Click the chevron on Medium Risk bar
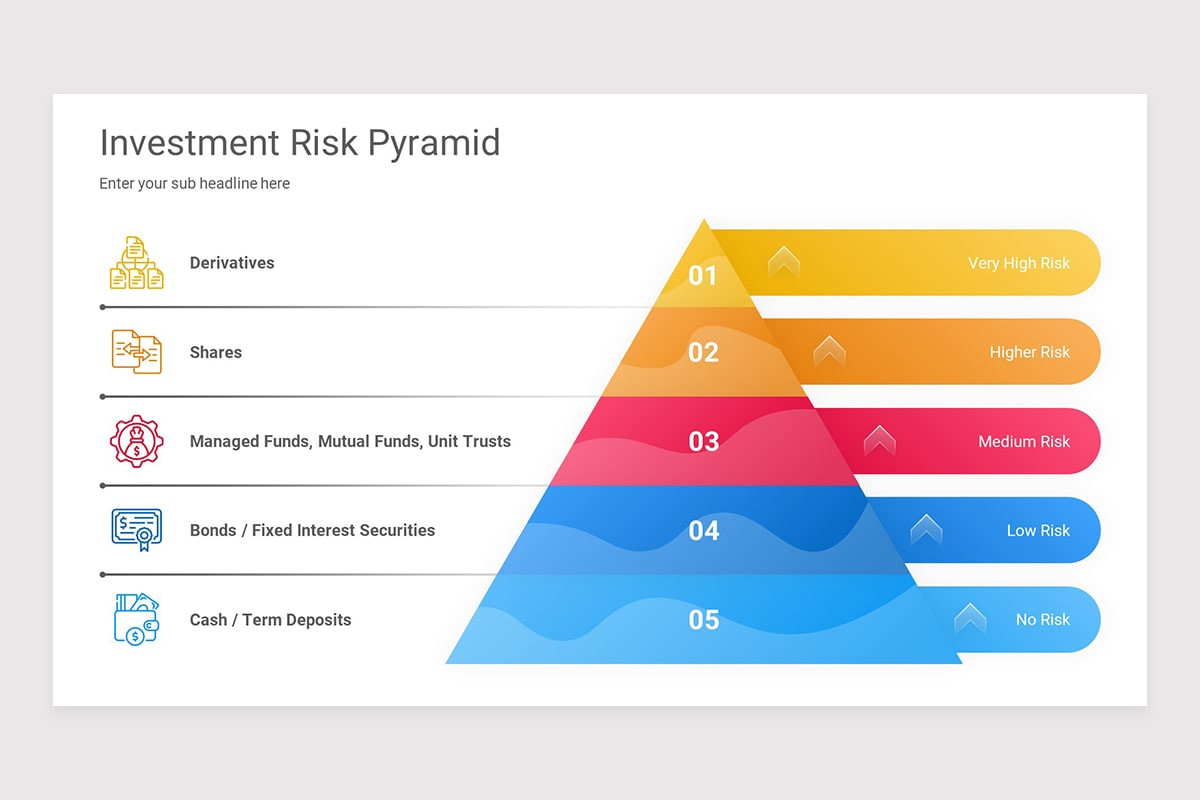Viewport: 1200px width, 800px height. (x=879, y=440)
